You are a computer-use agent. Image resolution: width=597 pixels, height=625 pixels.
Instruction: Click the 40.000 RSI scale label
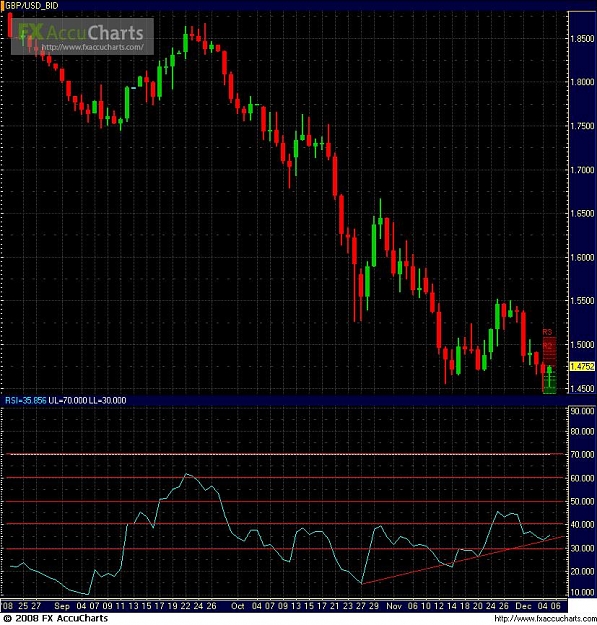[x=582, y=525]
